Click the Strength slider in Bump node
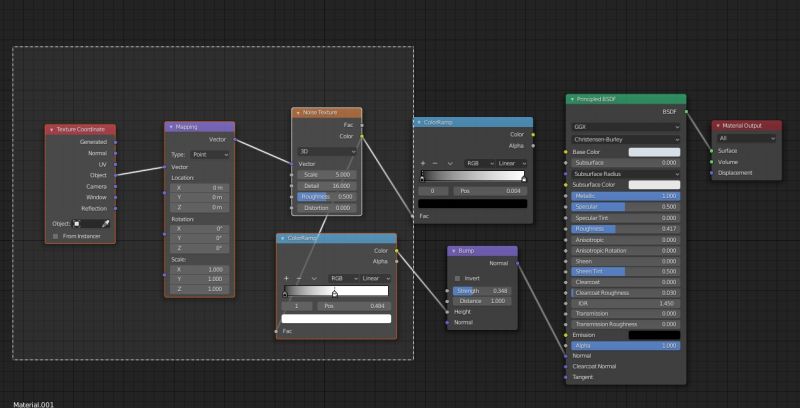Viewport: 800px width, 408px height. [482, 291]
